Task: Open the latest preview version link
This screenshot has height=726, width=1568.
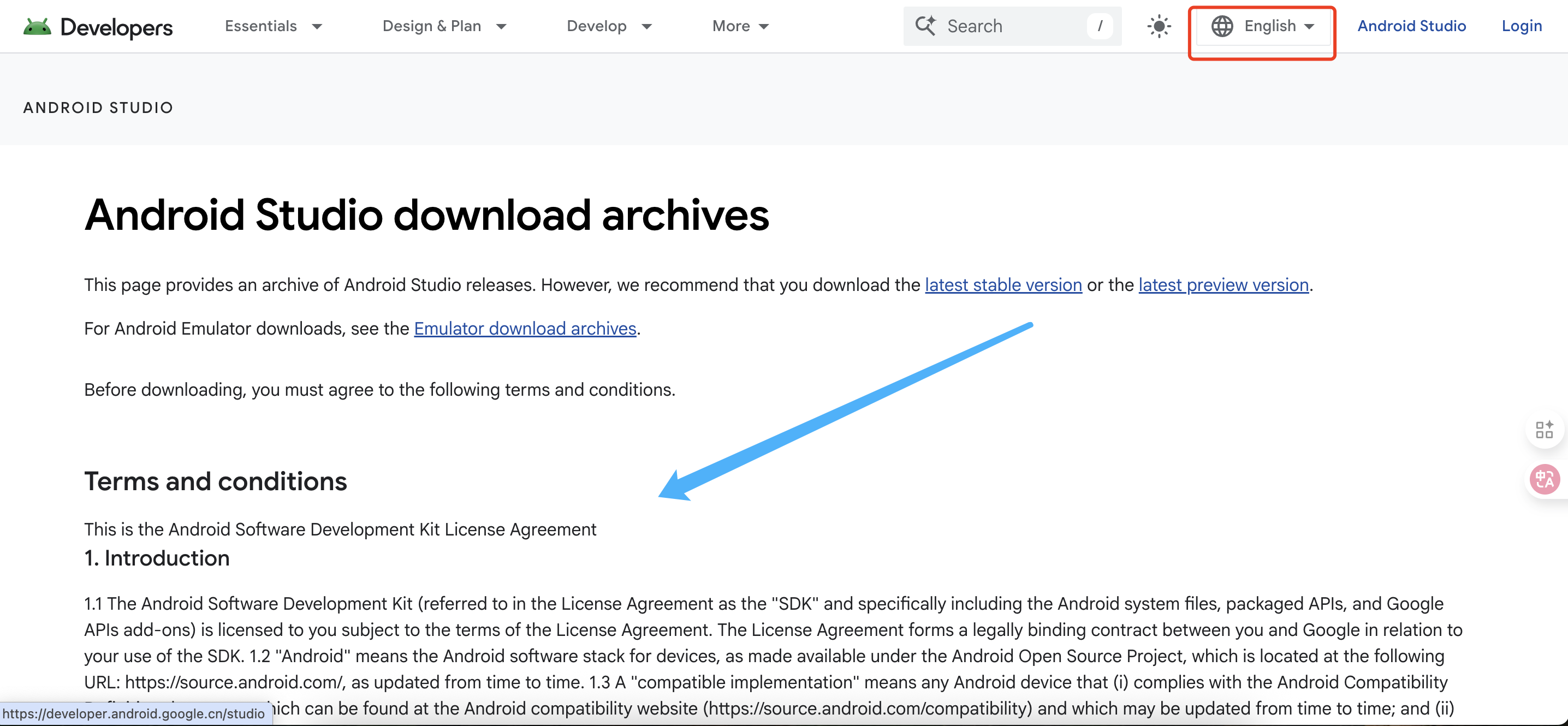Action: (1223, 285)
